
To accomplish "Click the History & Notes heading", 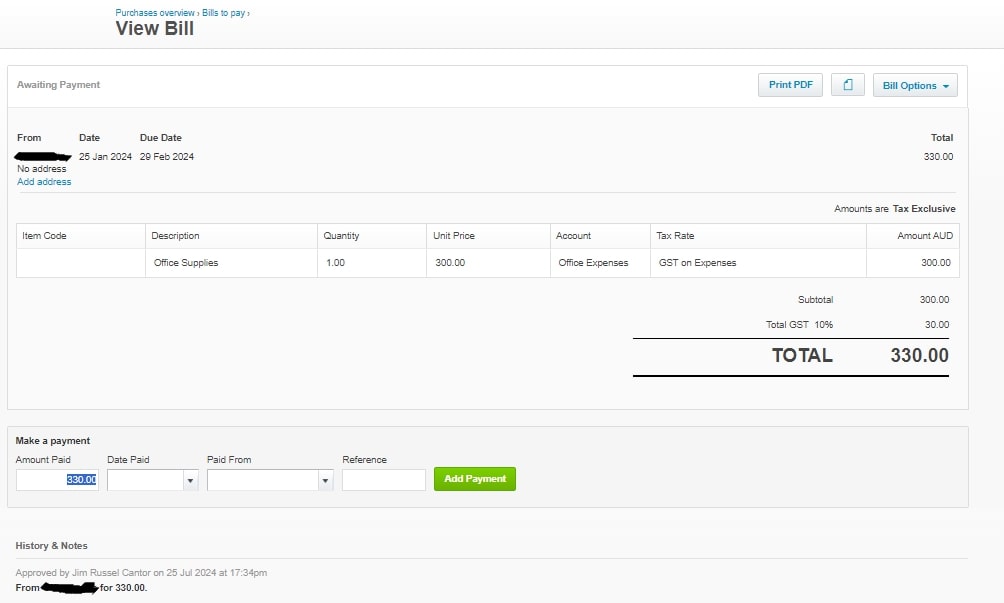I will 52,546.
